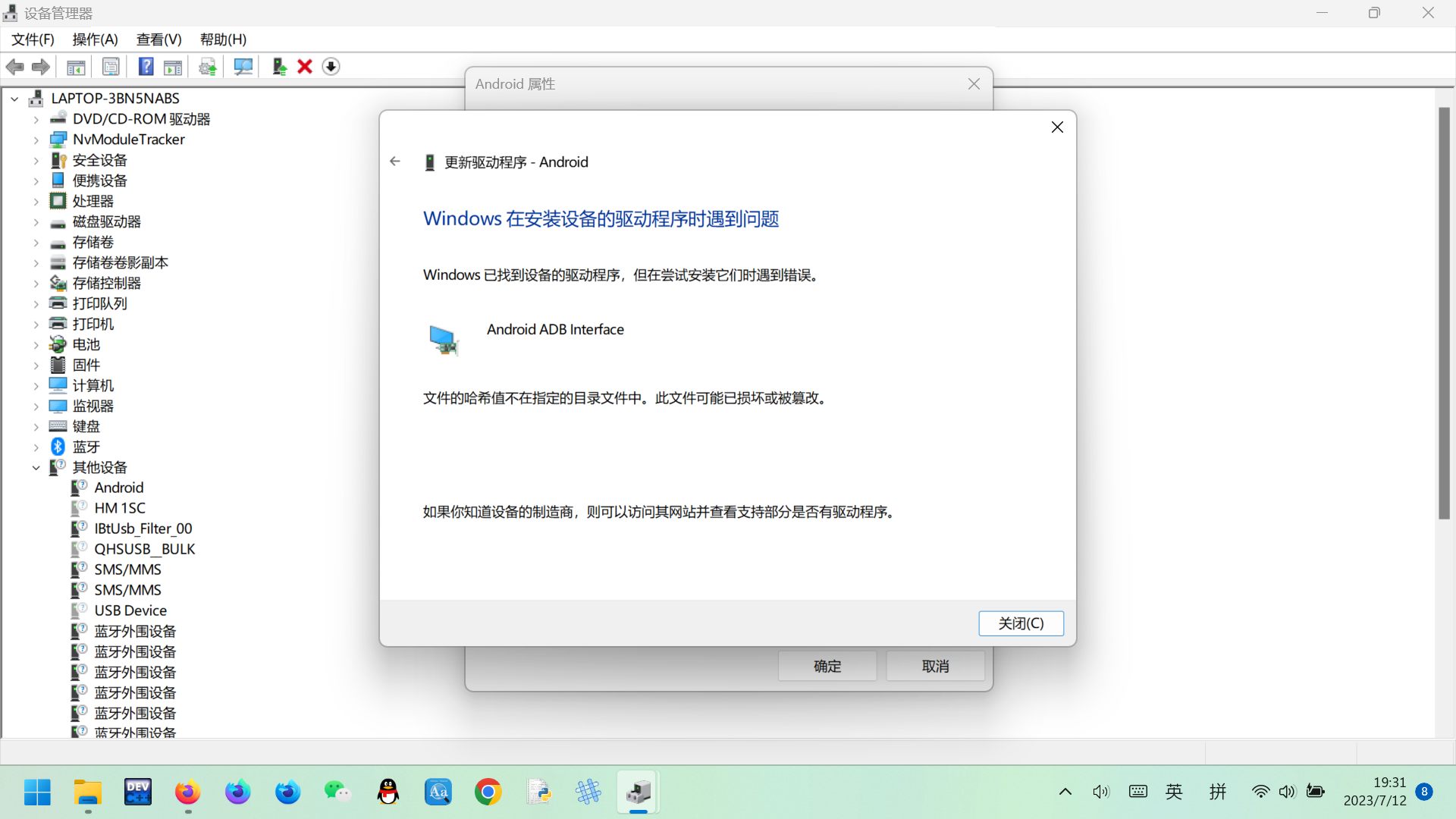Expand the 电池 category
1456x819 pixels.
[36, 344]
